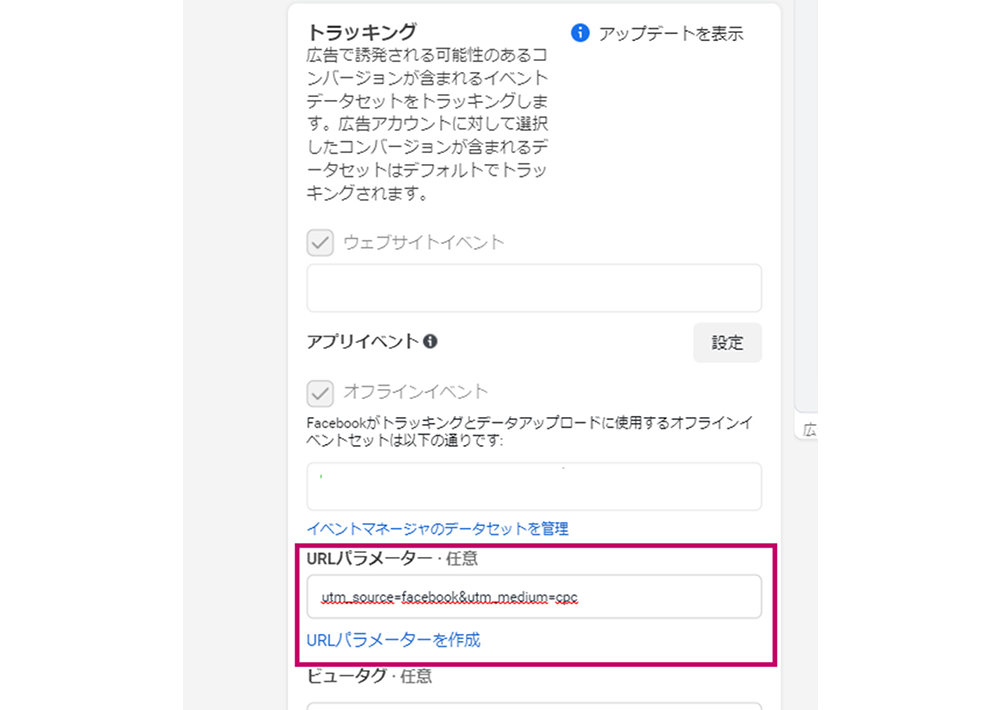This screenshot has width=1000, height=710.
Task: Click the Facebook offline tracking description text
Action: click(x=530, y=431)
